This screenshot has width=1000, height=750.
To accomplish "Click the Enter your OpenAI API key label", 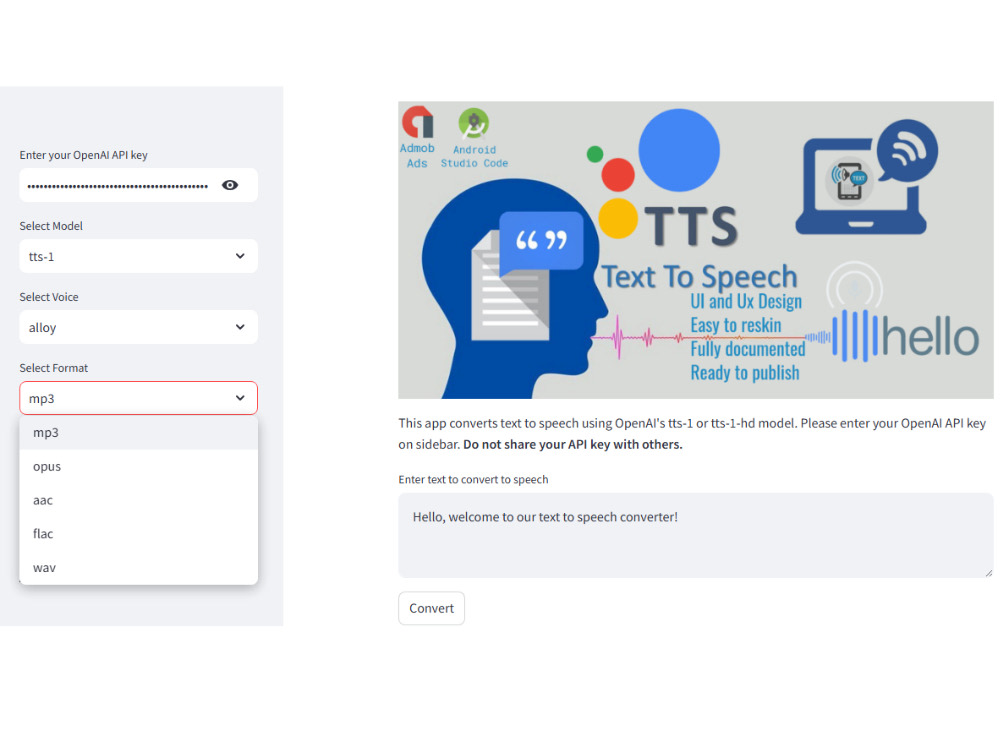I will tap(84, 155).
